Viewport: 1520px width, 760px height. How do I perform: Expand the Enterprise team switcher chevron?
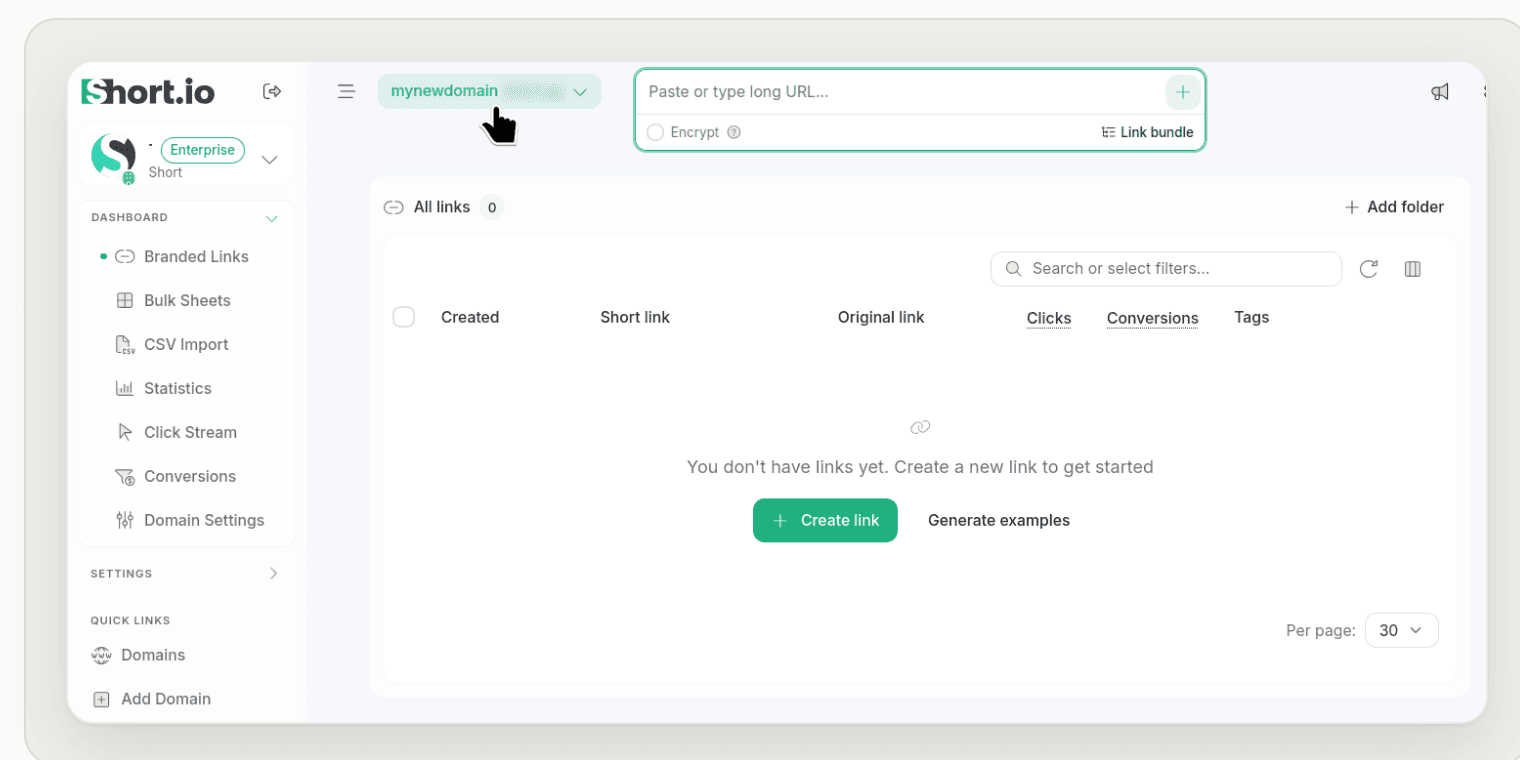pos(269,159)
